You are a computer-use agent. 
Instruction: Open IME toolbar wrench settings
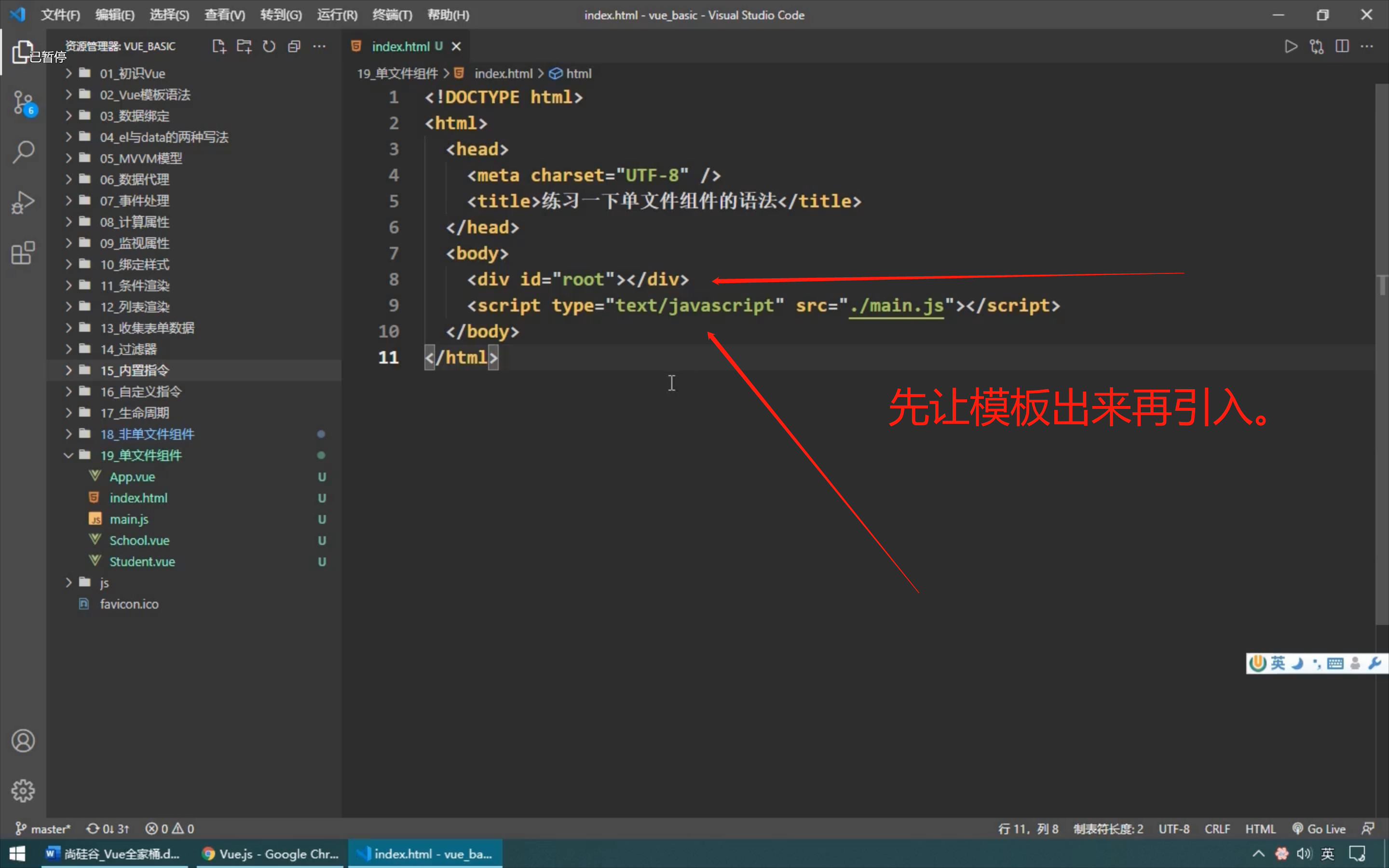[1375, 663]
